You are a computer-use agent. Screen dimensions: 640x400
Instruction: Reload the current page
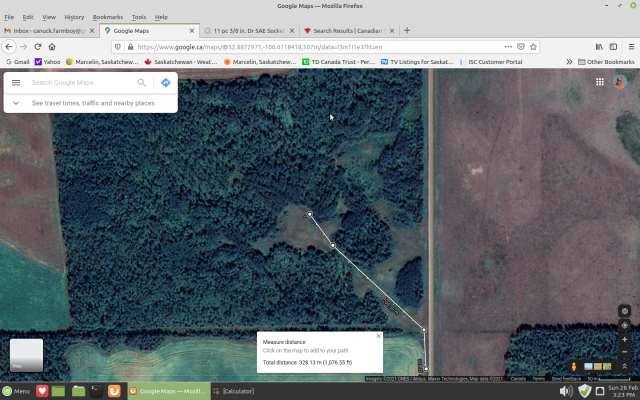tap(38, 46)
